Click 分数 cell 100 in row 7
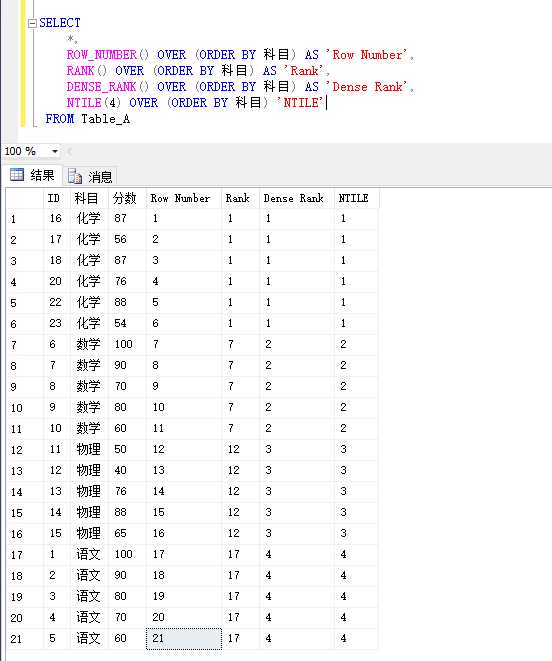The image size is (552, 661). click(127, 344)
